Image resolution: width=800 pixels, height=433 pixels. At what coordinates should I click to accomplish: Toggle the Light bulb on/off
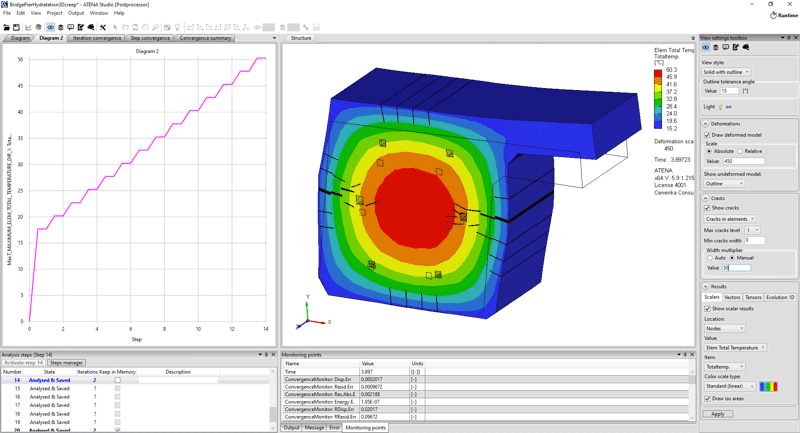[720, 107]
